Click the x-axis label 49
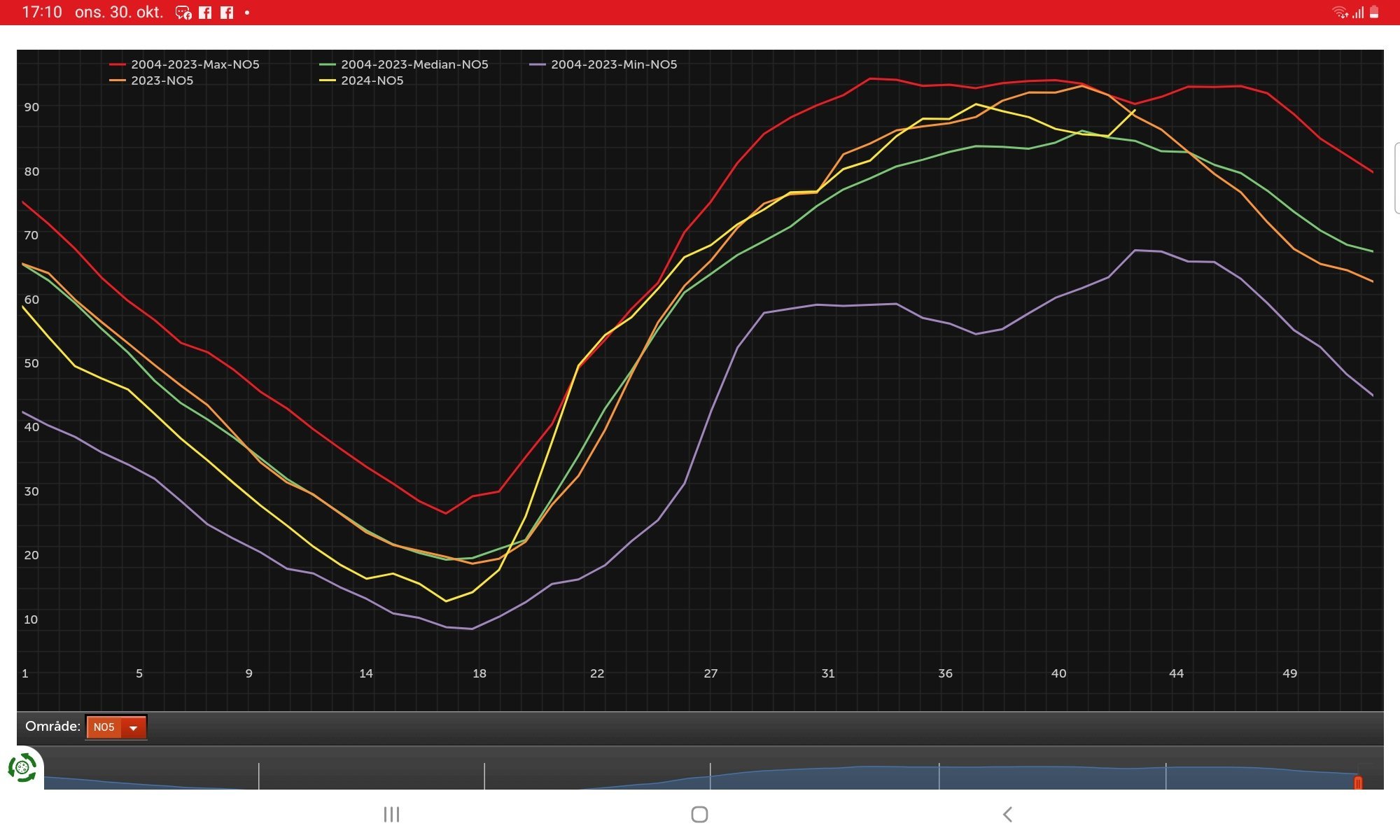This screenshot has width=1400, height=840. coord(1289,673)
